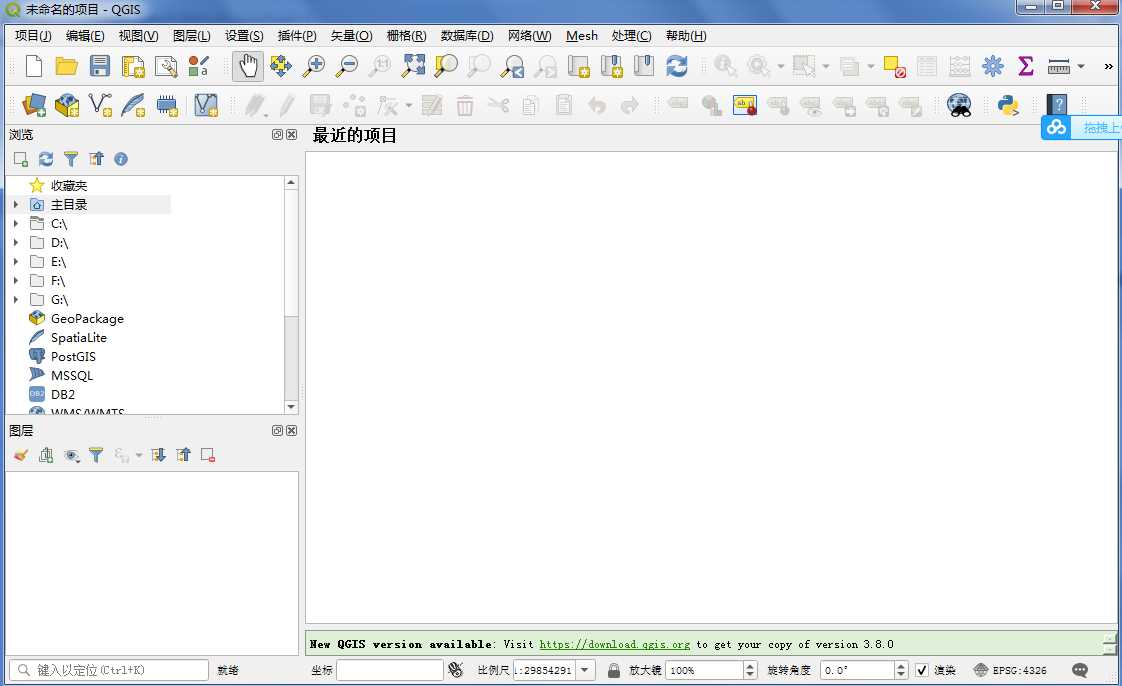Click the Refresh map icon in toolbar
Image resolution: width=1122 pixels, height=686 pixels.
tap(676, 66)
